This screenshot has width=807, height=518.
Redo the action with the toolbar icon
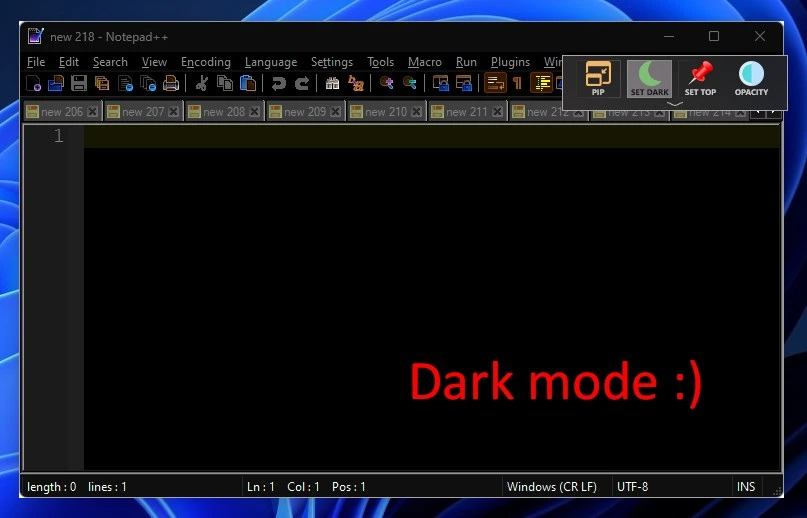click(x=302, y=83)
